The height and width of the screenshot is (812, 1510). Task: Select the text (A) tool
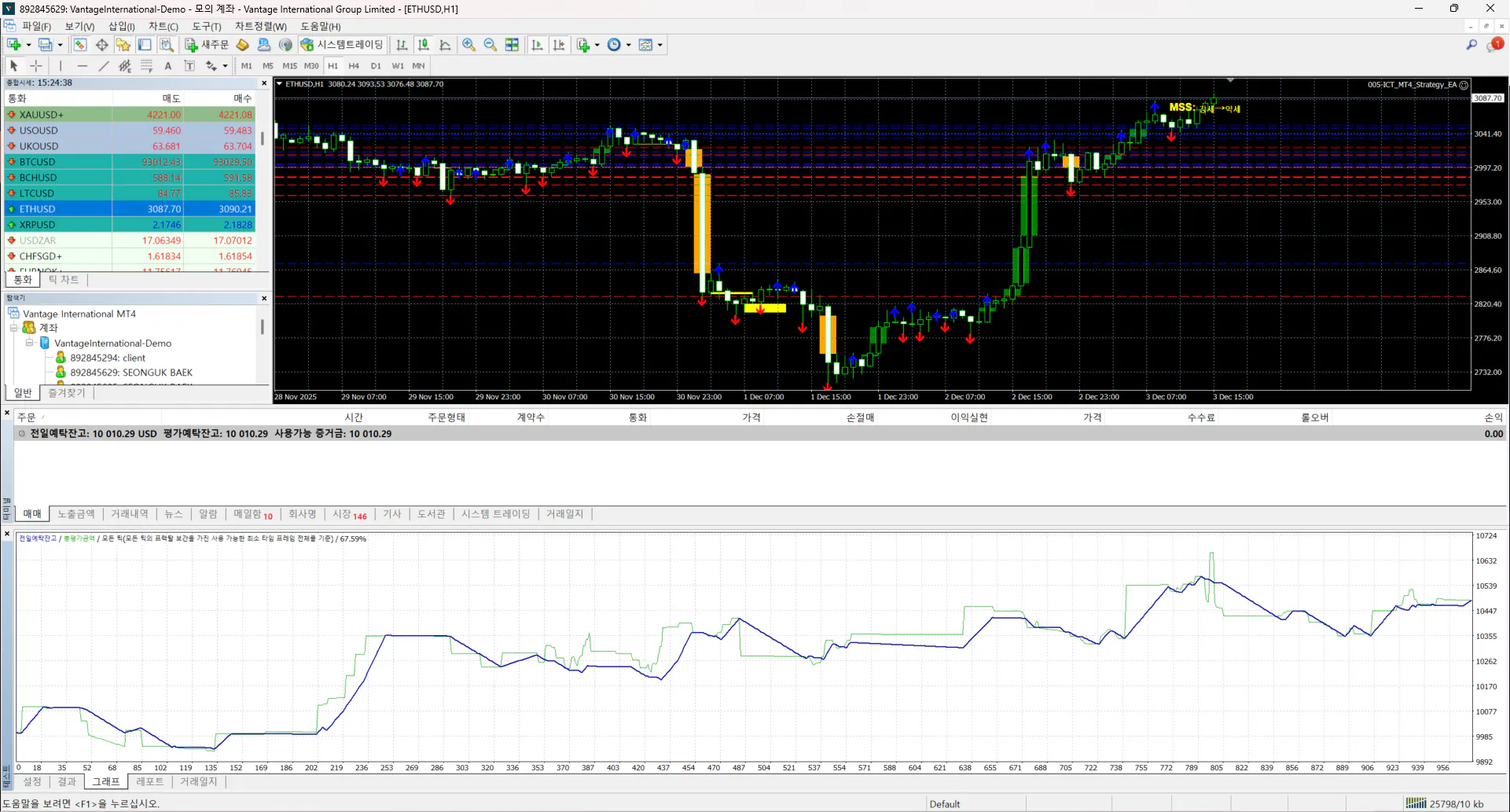pyautogui.click(x=168, y=66)
